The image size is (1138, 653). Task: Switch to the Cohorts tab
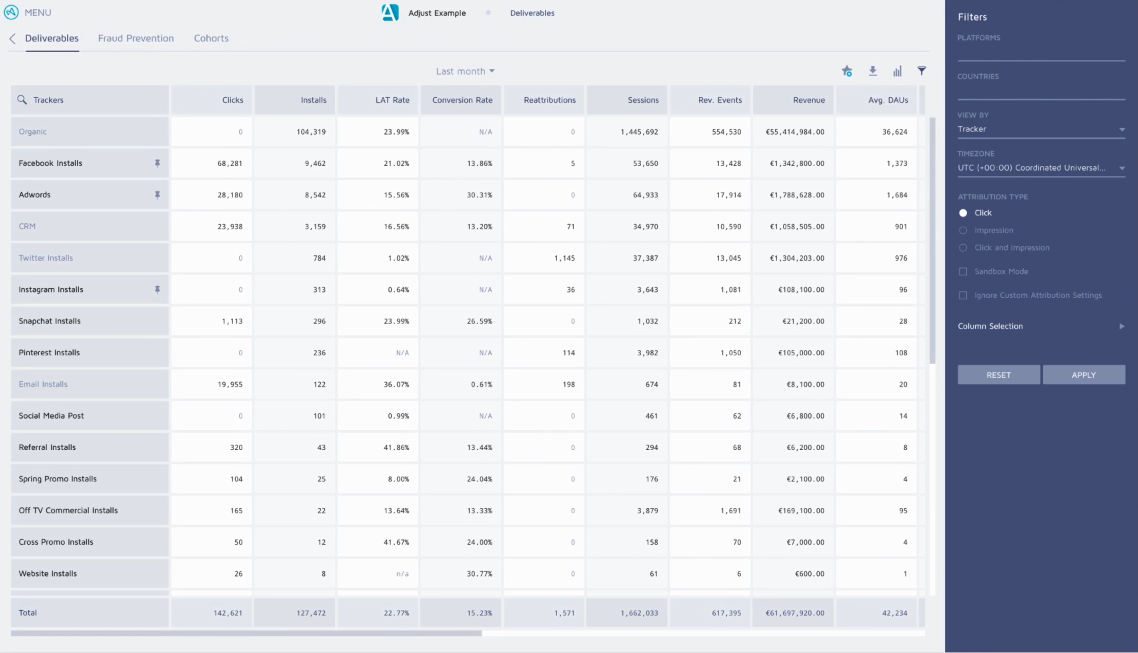point(211,39)
